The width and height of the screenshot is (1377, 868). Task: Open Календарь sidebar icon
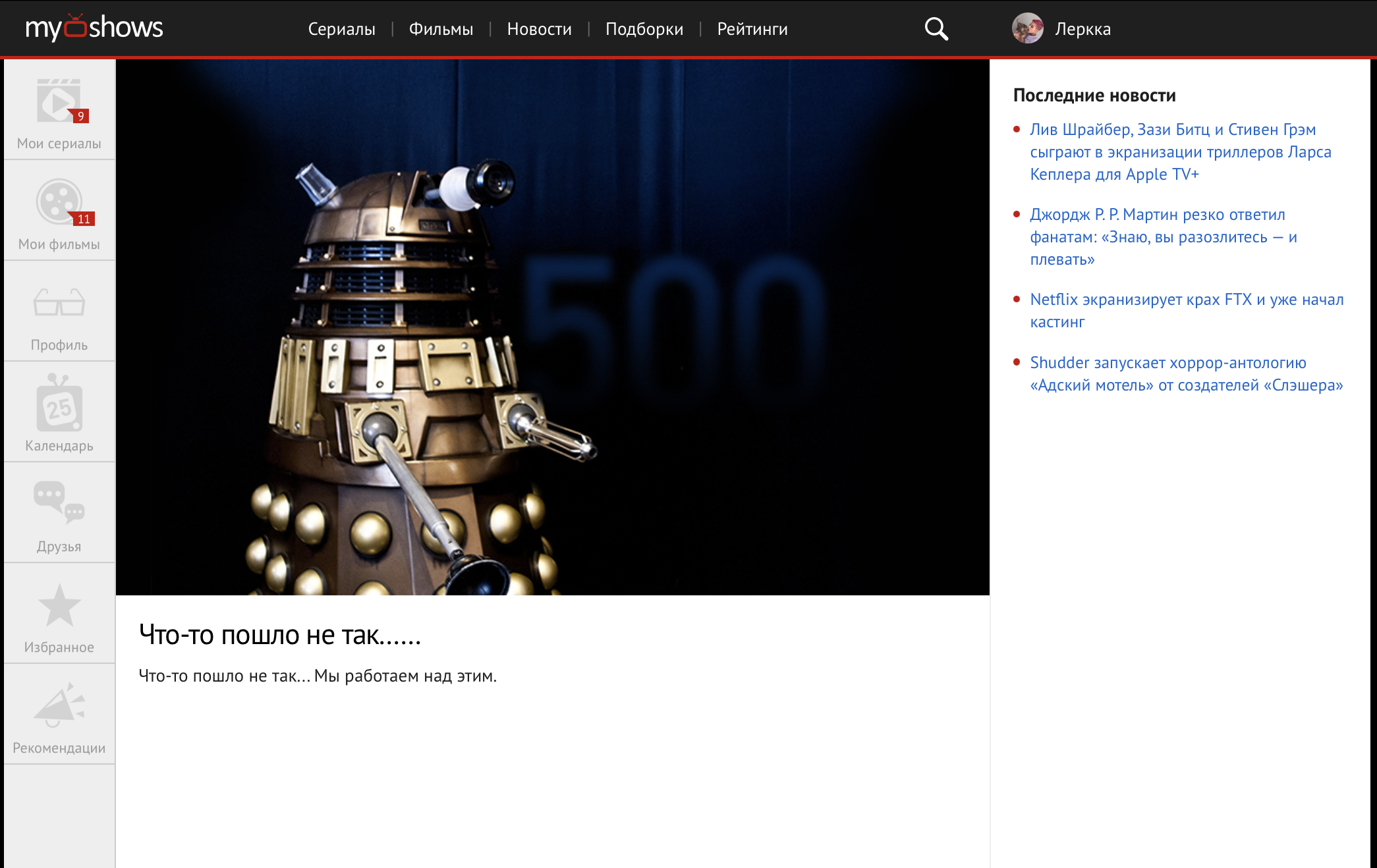pos(59,403)
